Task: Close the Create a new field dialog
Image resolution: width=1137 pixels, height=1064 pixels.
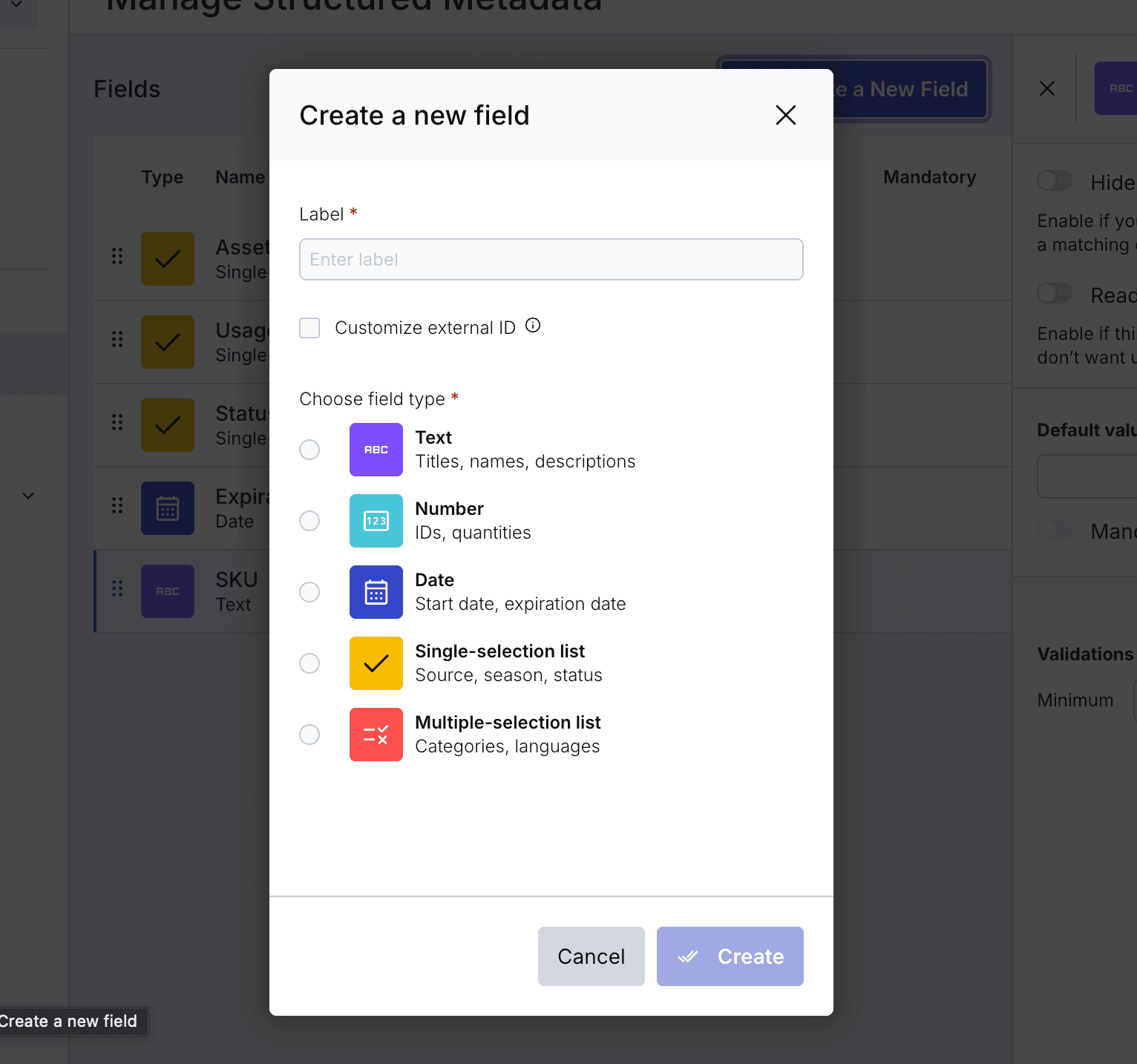Action: pos(785,115)
